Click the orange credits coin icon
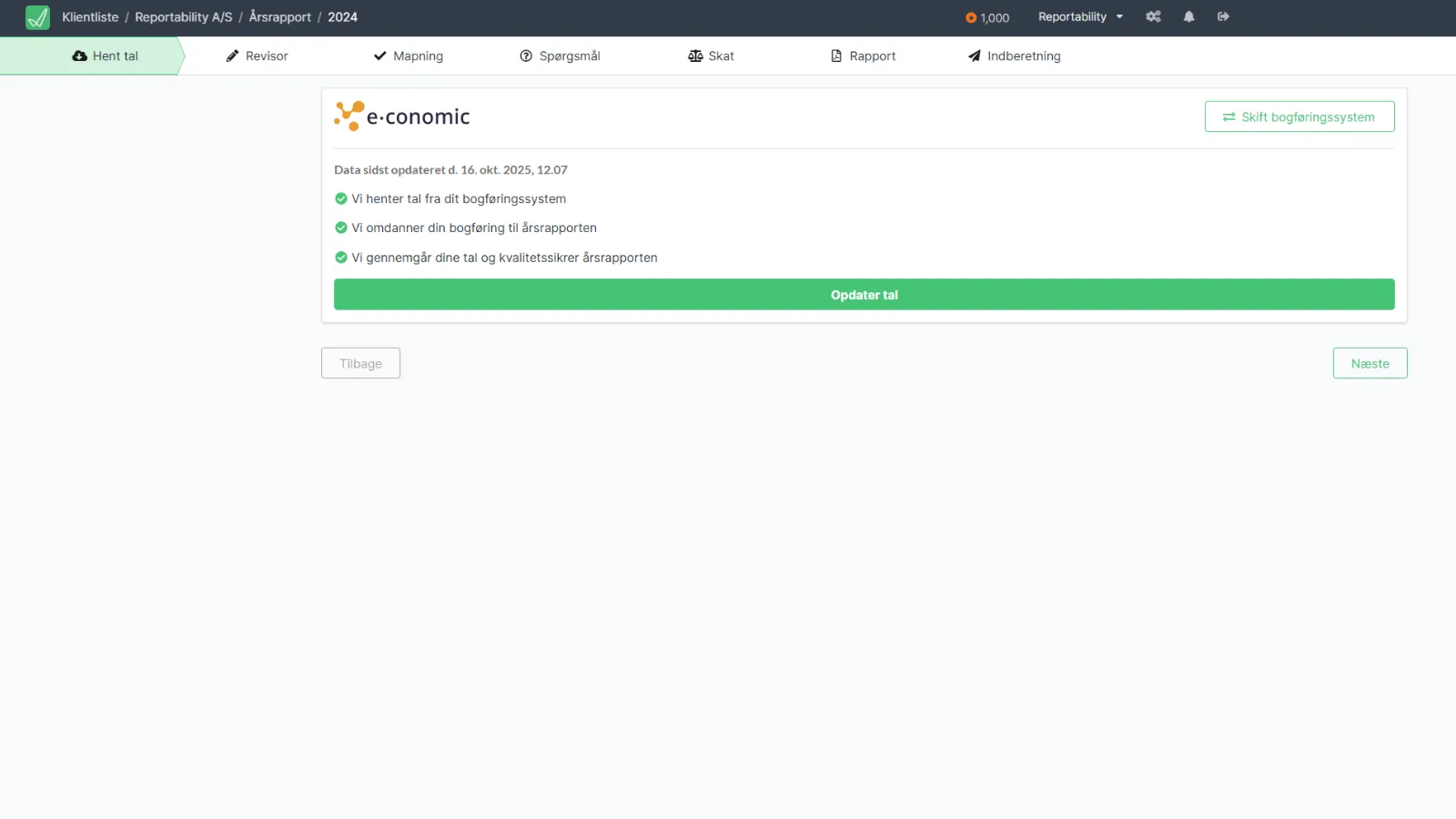This screenshot has height=819, width=1456. [971, 17]
